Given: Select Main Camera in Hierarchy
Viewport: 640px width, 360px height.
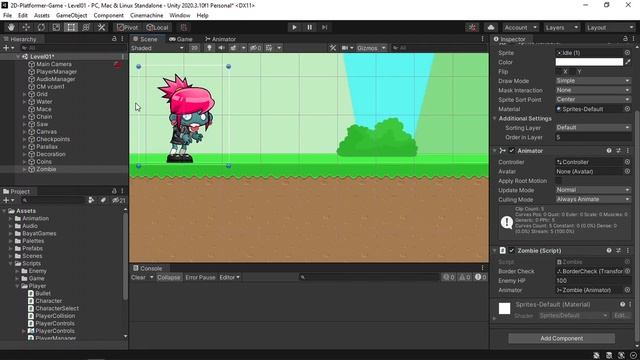Looking at the screenshot, I should (53, 64).
